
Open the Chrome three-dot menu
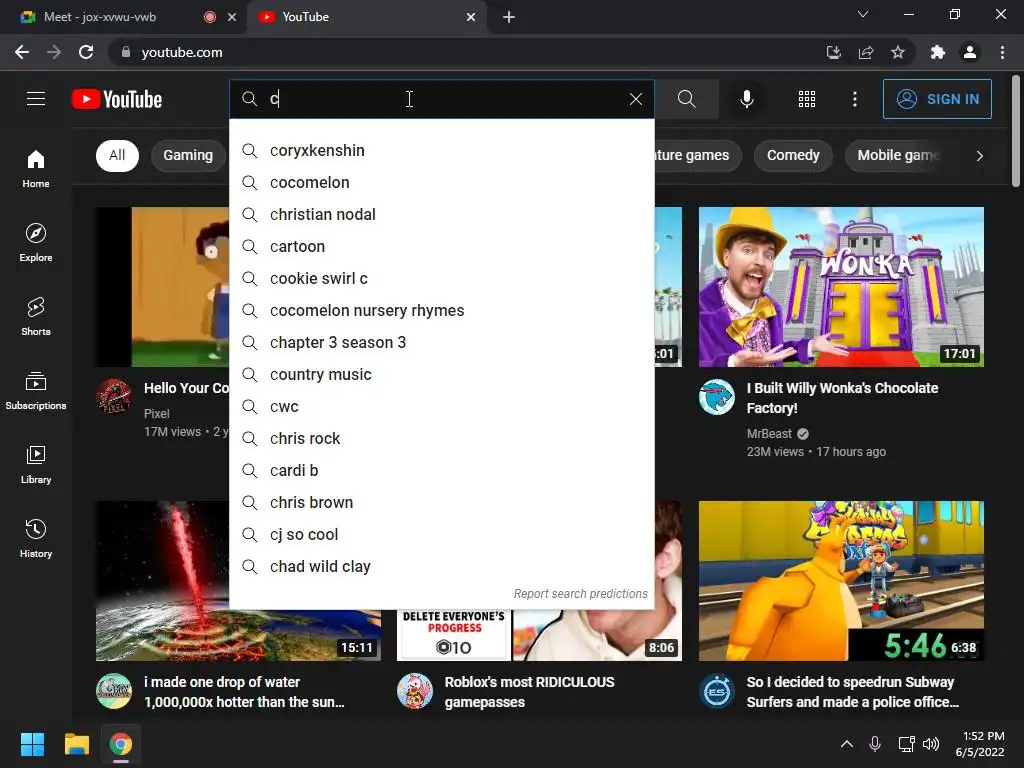pos(1002,52)
